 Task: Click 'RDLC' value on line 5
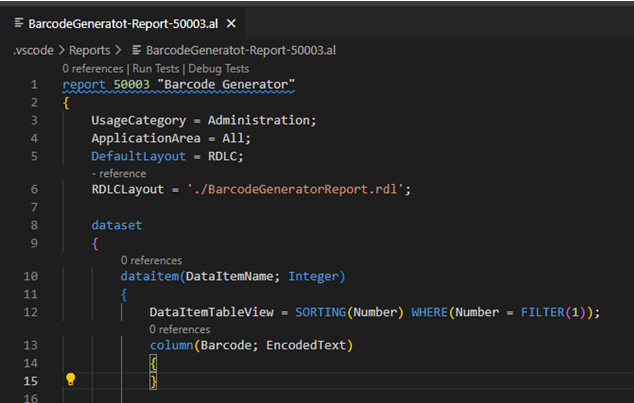[x=222, y=156]
